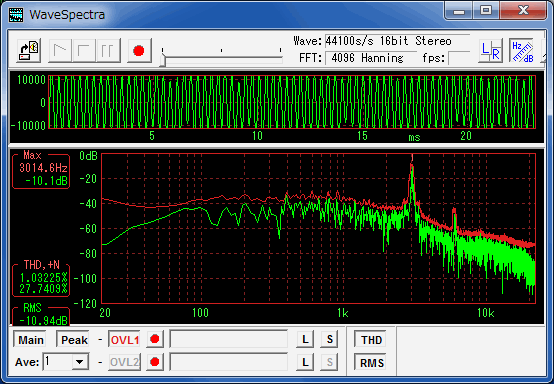Click the WaveSpectra application icon in title bar
Screen dimensions: 554x384
[x=16, y=14]
